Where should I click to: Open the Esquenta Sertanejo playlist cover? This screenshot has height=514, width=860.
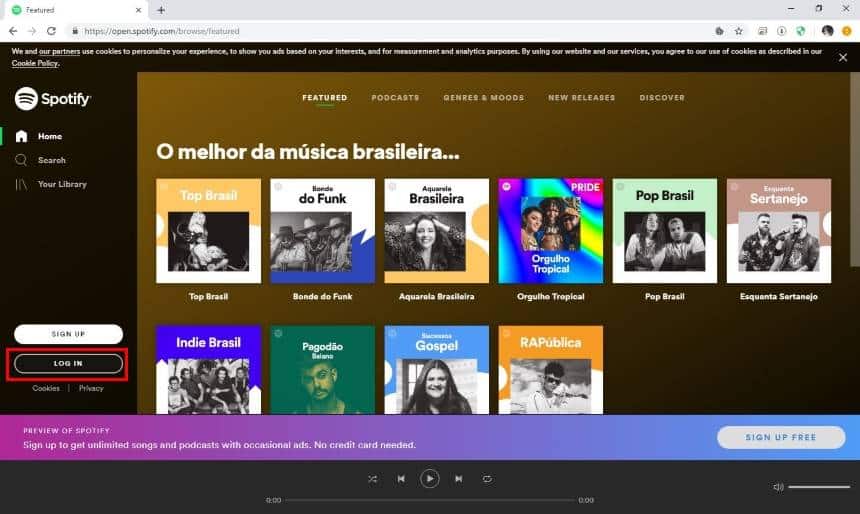pyautogui.click(x=779, y=231)
